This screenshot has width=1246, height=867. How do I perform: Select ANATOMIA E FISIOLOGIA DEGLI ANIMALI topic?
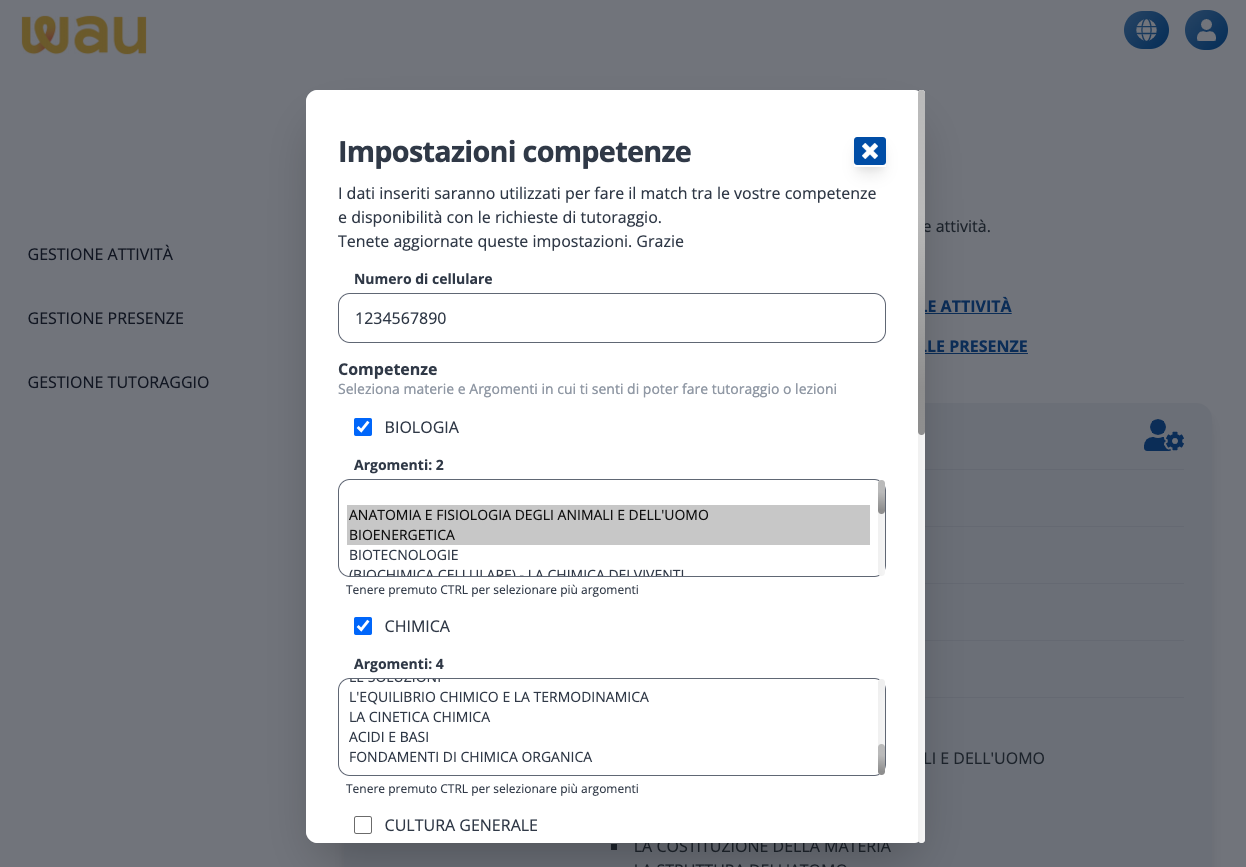pos(528,515)
